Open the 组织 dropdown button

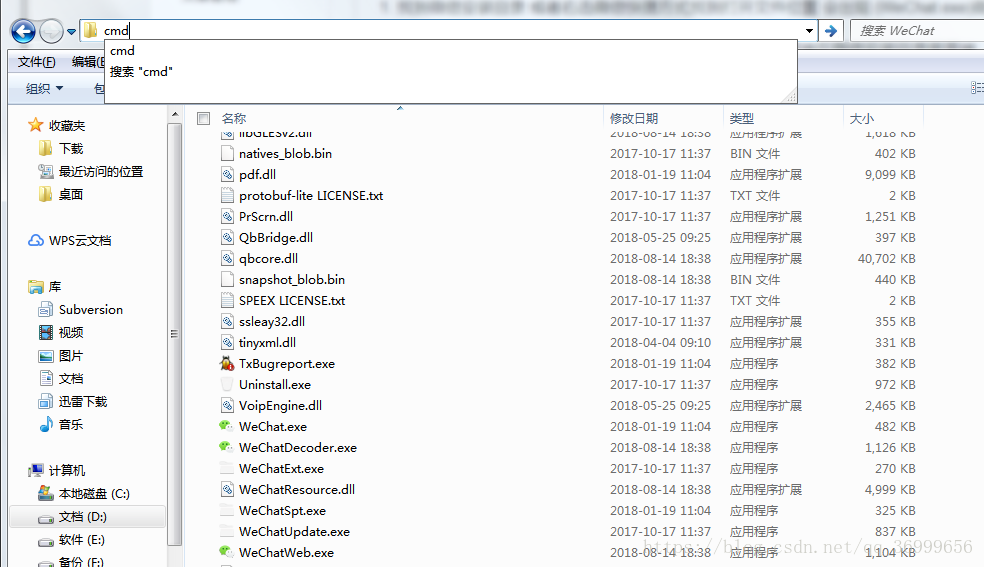point(44,88)
